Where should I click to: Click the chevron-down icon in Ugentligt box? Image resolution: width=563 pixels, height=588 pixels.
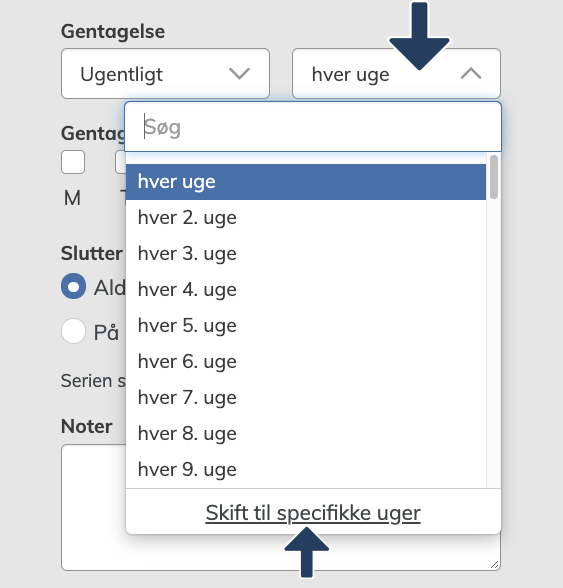click(x=239, y=74)
